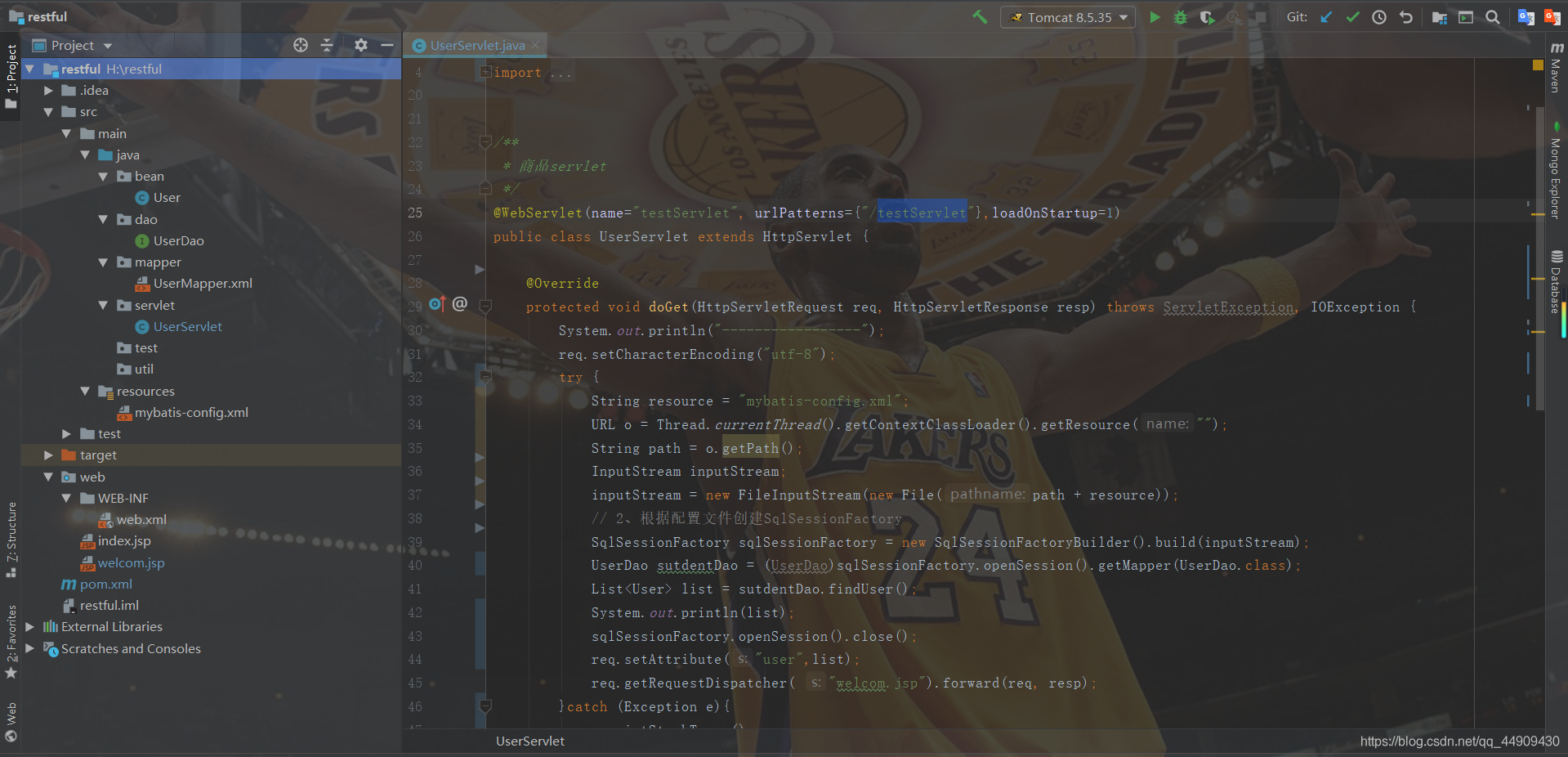Screen dimensions: 1568x757
Task: Click the locate-file target icon in Project panel
Action: [x=301, y=45]
